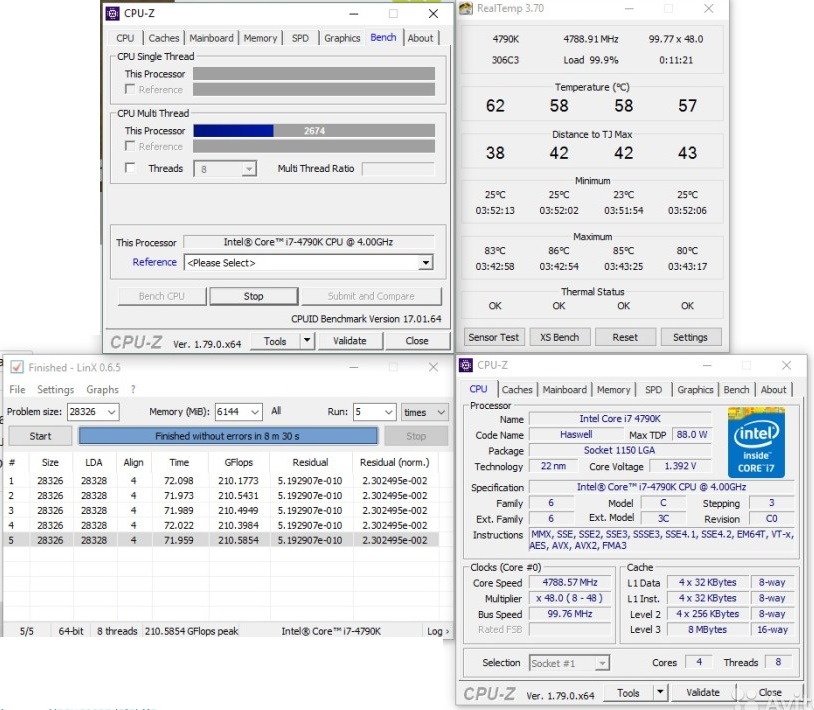Viewport: 814px width, 710px height.
Task: Click Residual (norm.) column header
Action: pos(395,462)
